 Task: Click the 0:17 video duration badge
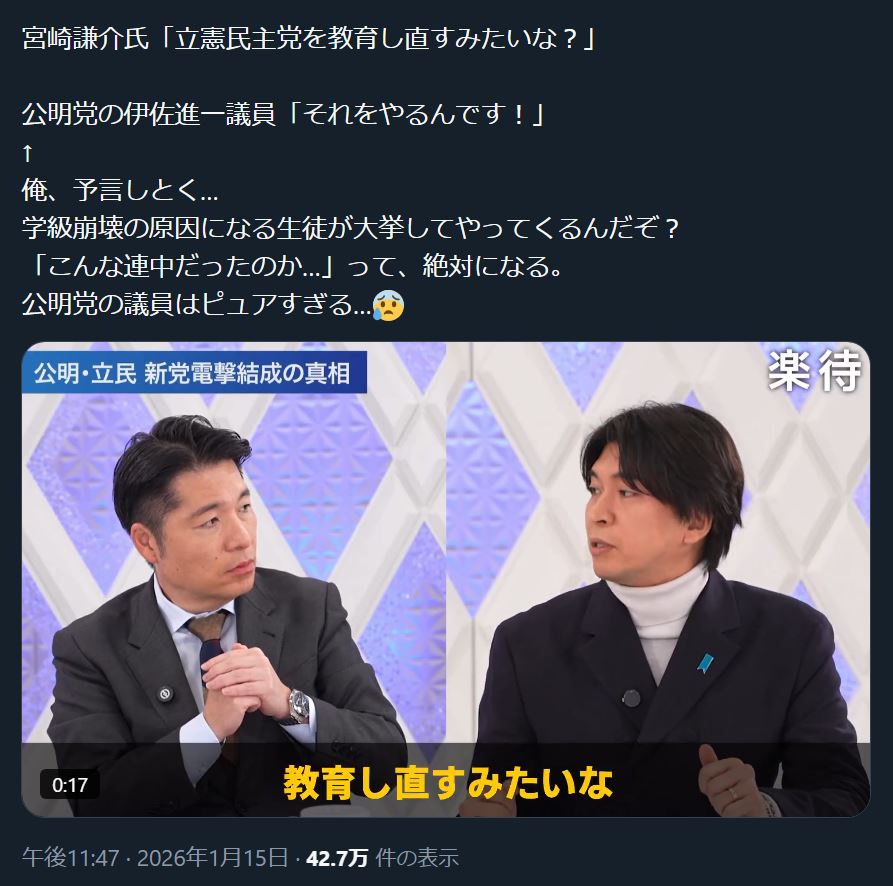pos(69,785)
